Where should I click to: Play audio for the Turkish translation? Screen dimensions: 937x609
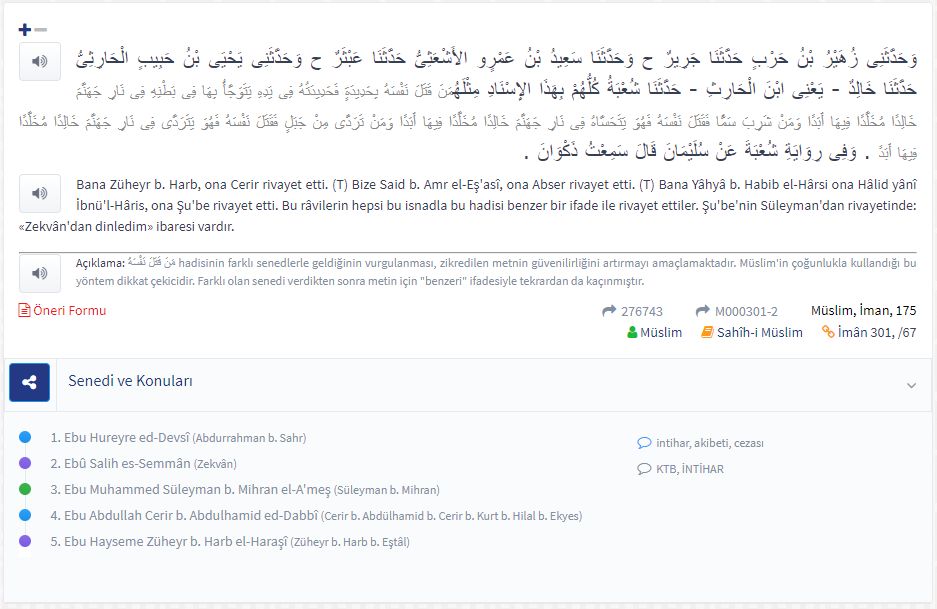click(x=40, y=193)
